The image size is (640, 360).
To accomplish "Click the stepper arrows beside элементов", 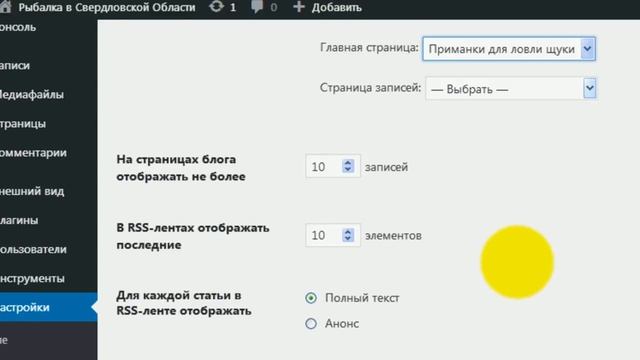I will click(x=348, y=235).
